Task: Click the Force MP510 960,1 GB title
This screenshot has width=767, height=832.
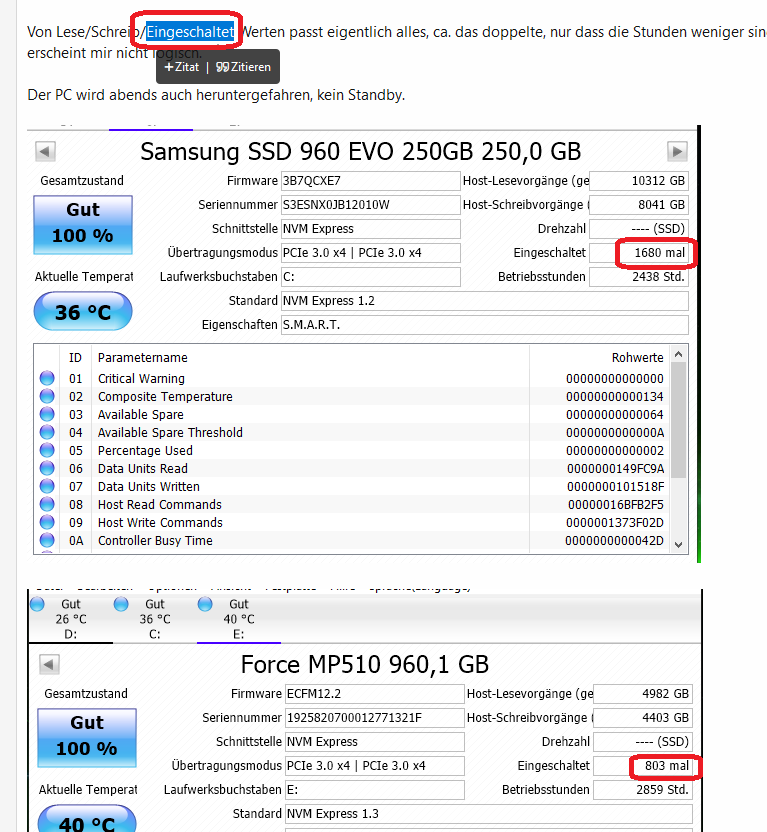Action: pyautogui.click(x=365, y=664)
